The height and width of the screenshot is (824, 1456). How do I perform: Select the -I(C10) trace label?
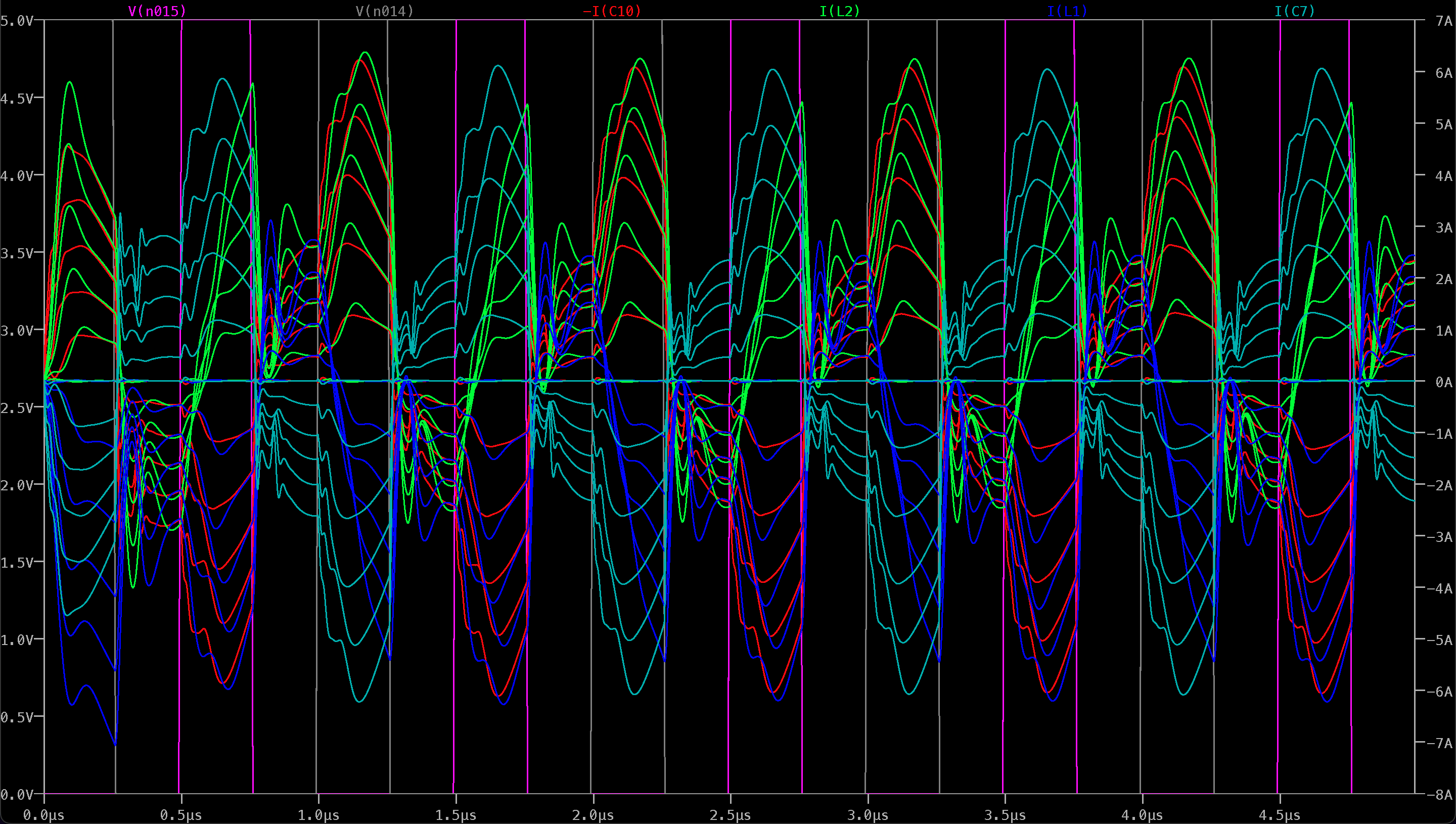click(x=612, y=11)
